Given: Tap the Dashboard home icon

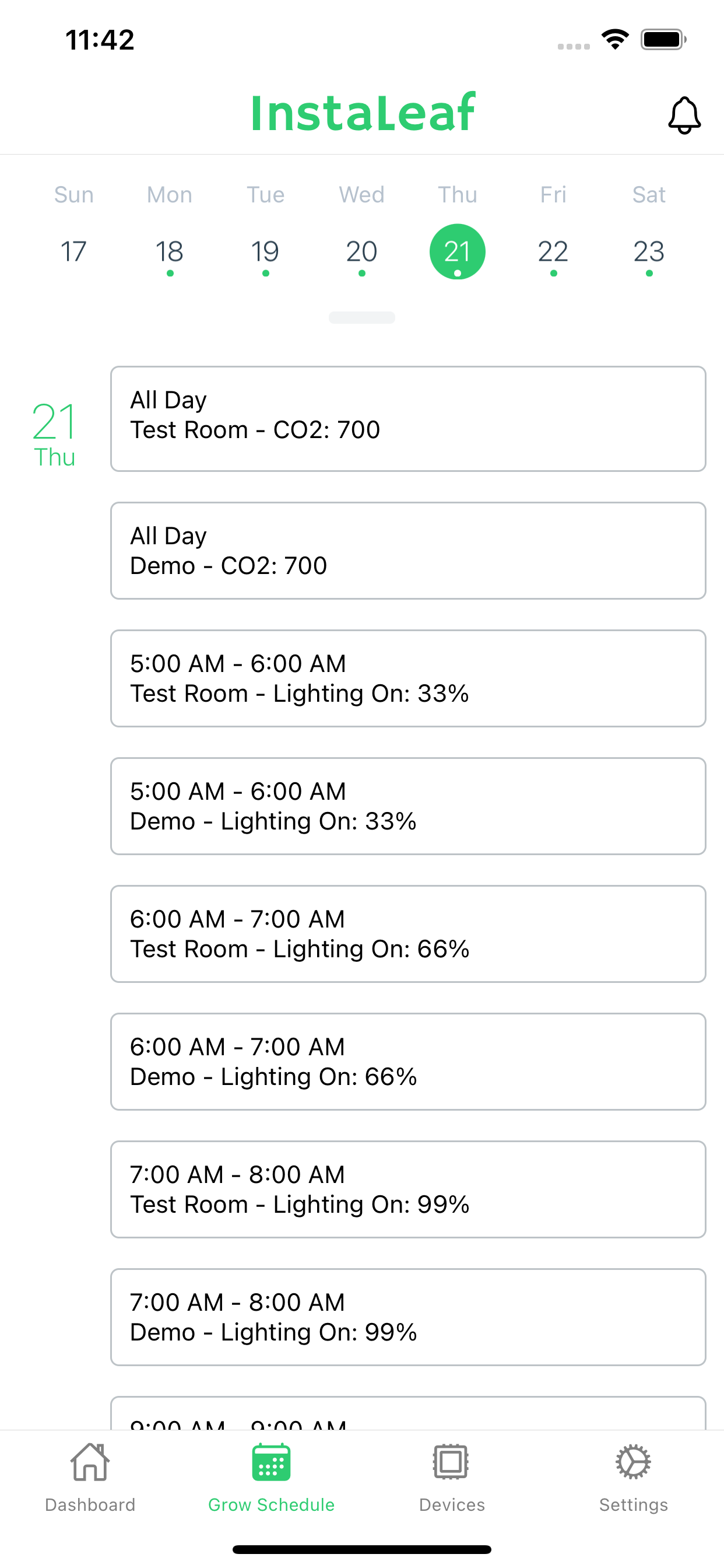Looking at the screenshot, I should click(90, 1462).
